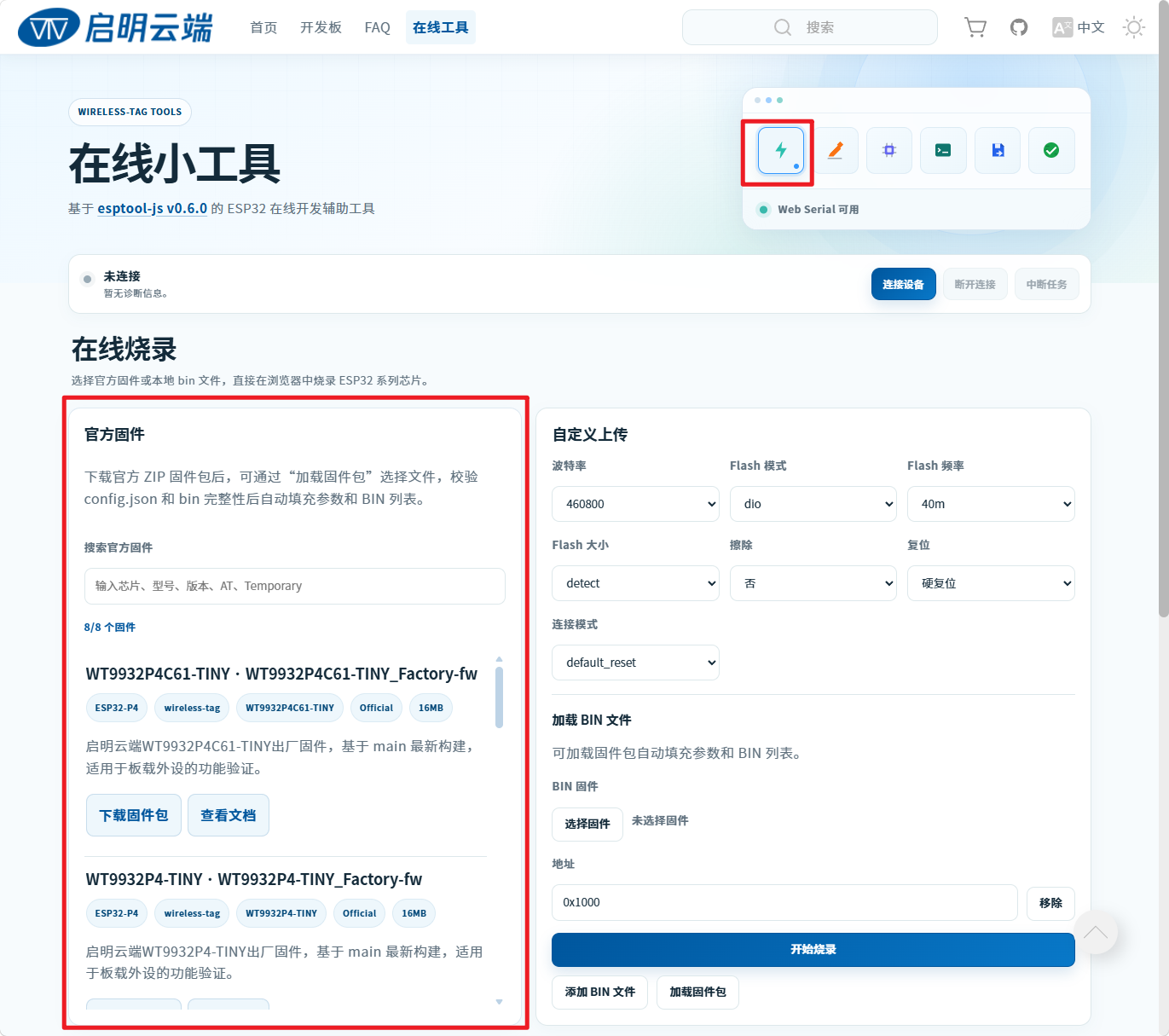The image size is (1169, 1036).
Task: Click the 添加 BIN 文件 button
Action: click(600, 992)
